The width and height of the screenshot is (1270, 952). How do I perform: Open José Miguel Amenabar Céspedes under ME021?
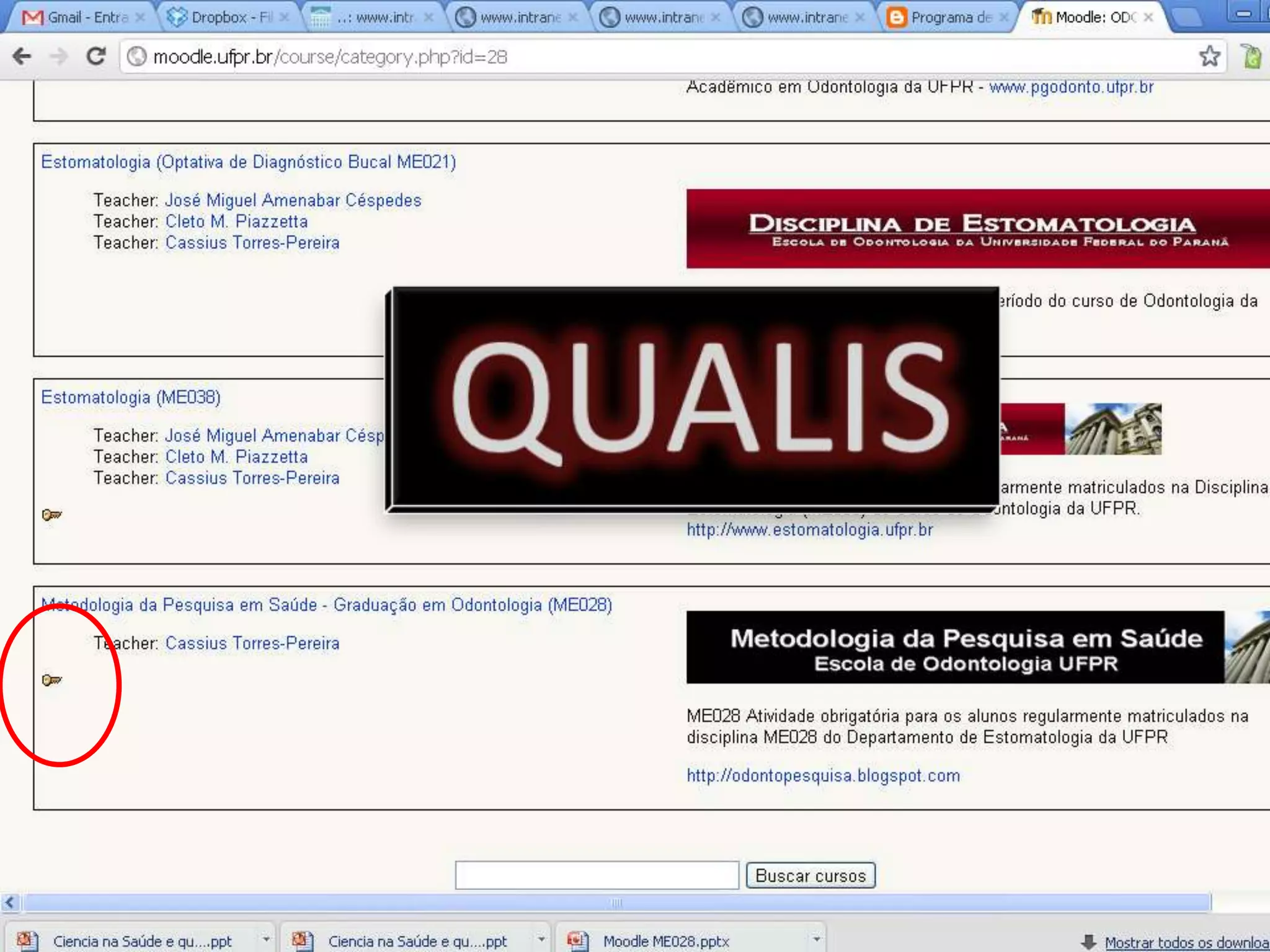click(x=293, y=200)
